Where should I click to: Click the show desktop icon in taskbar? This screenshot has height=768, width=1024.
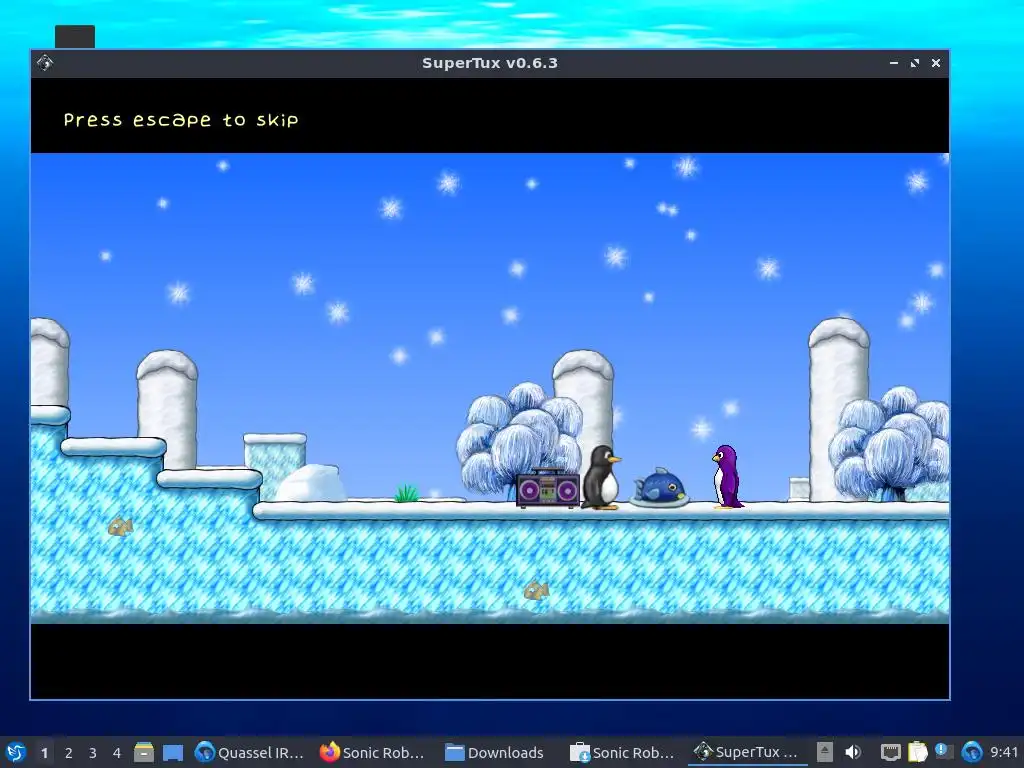(x=172, y=752)
